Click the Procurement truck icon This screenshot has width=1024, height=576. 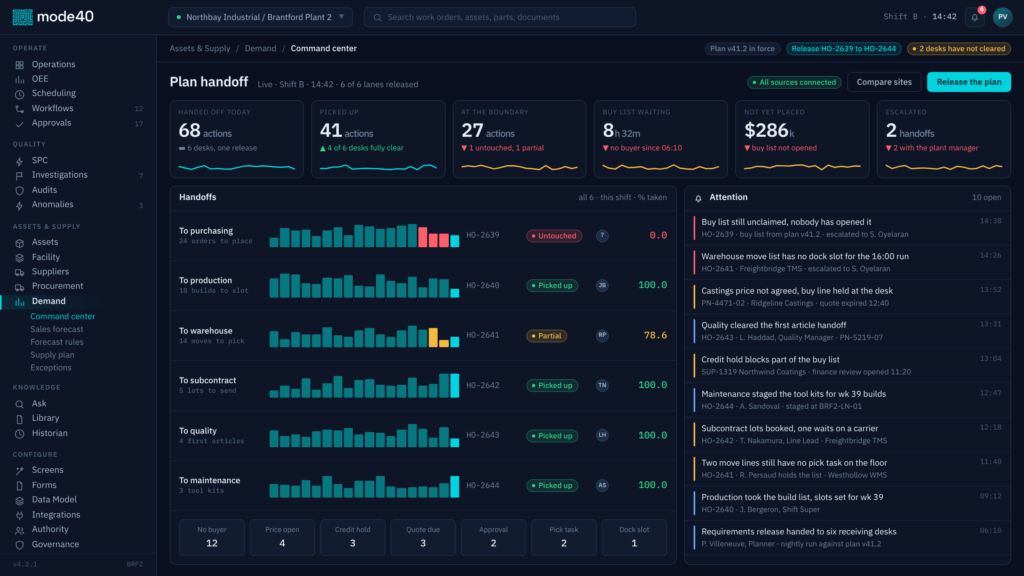coord(20,287)
